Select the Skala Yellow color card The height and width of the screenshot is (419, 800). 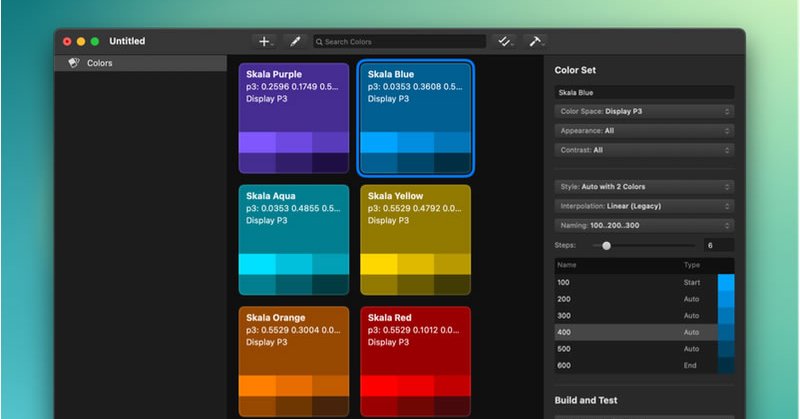pos(416,240)
